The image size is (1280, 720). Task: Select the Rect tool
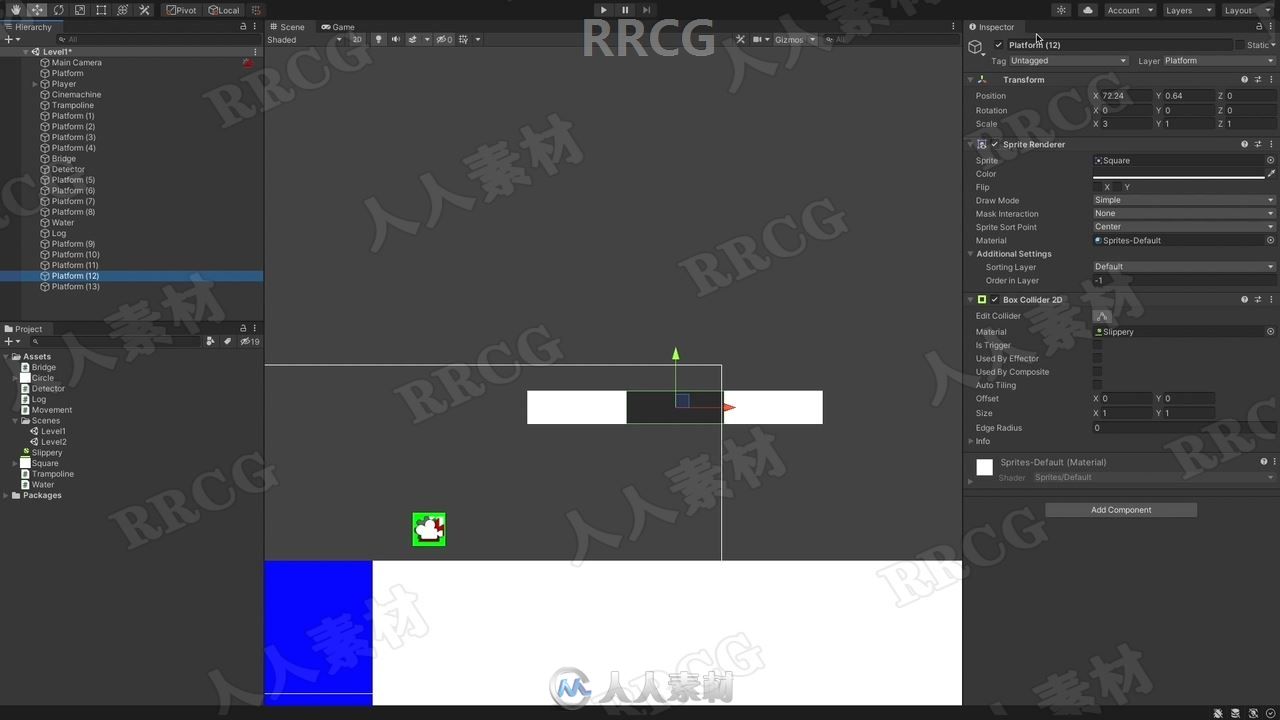(101, 10)
